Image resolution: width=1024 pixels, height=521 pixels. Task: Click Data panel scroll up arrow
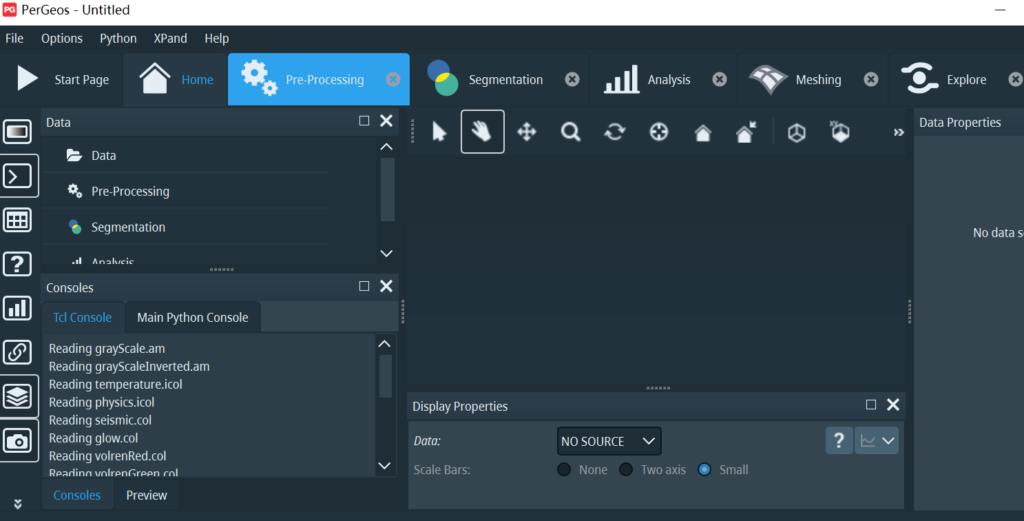(x=386, y=147)
